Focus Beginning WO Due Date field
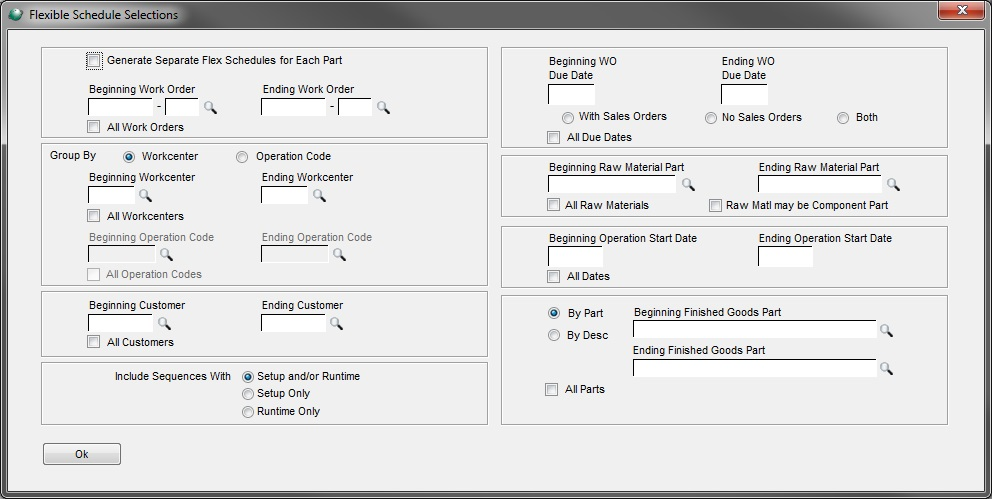Screen dimensions: 992x499 (571, 94)
